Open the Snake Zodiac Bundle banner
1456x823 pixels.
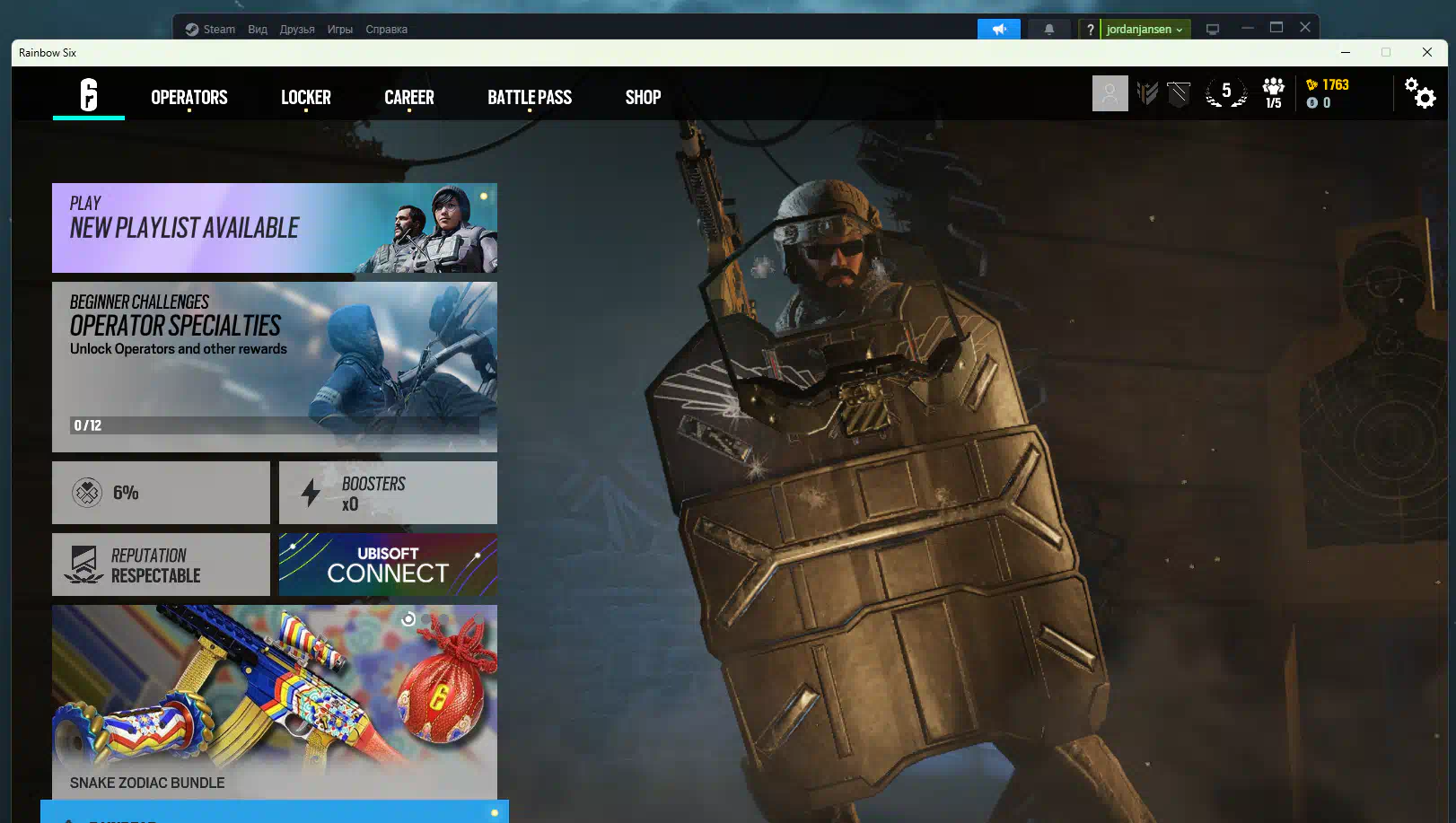point(274,700)
